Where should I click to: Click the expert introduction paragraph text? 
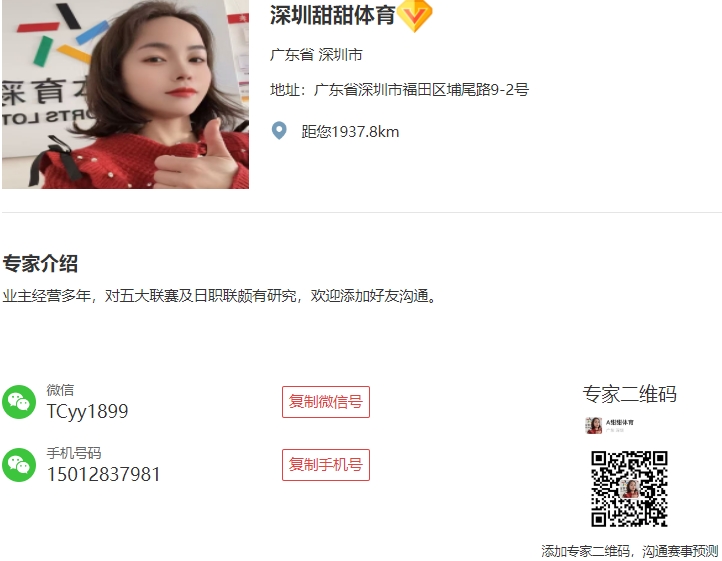click(x=219, y=296)
